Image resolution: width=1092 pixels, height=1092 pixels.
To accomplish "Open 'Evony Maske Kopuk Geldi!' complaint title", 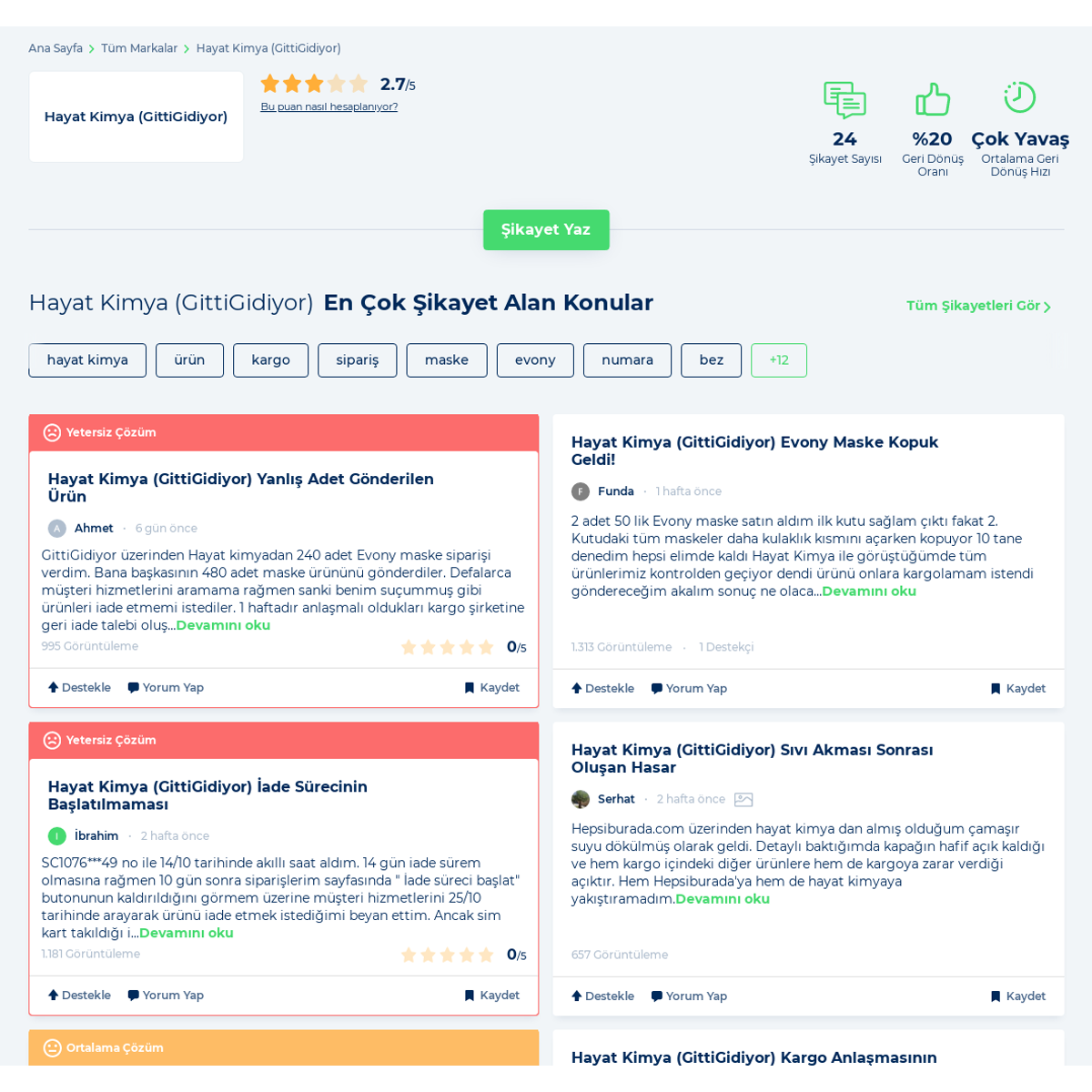I will (x=754, y=451).
